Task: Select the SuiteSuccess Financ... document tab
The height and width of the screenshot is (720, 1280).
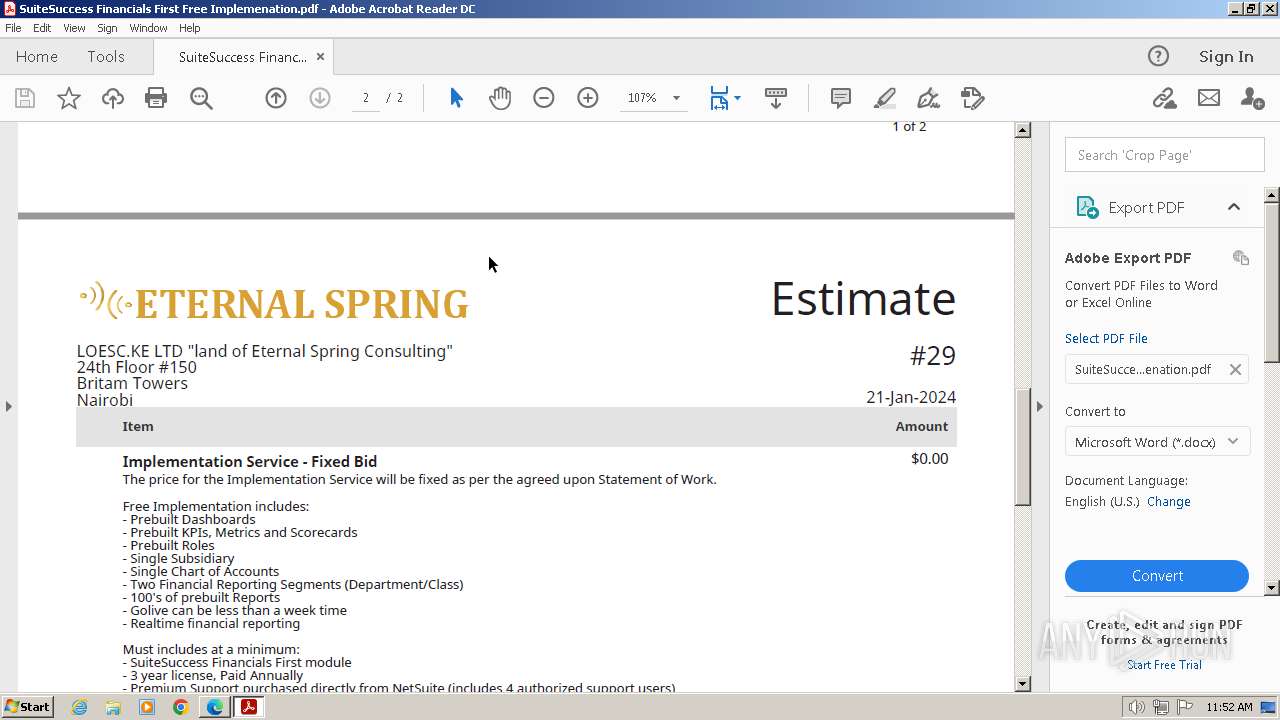Action: tap(242, 57)
